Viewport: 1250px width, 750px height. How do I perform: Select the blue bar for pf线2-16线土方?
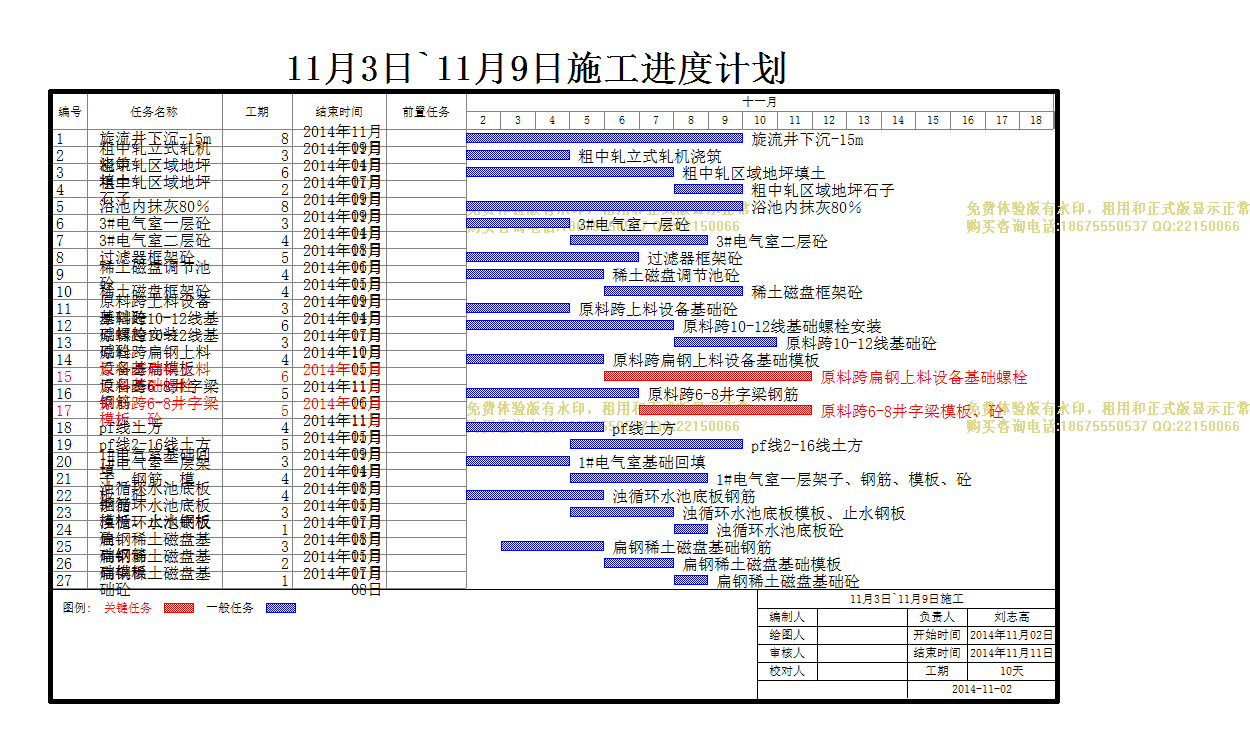coord(656,444)
